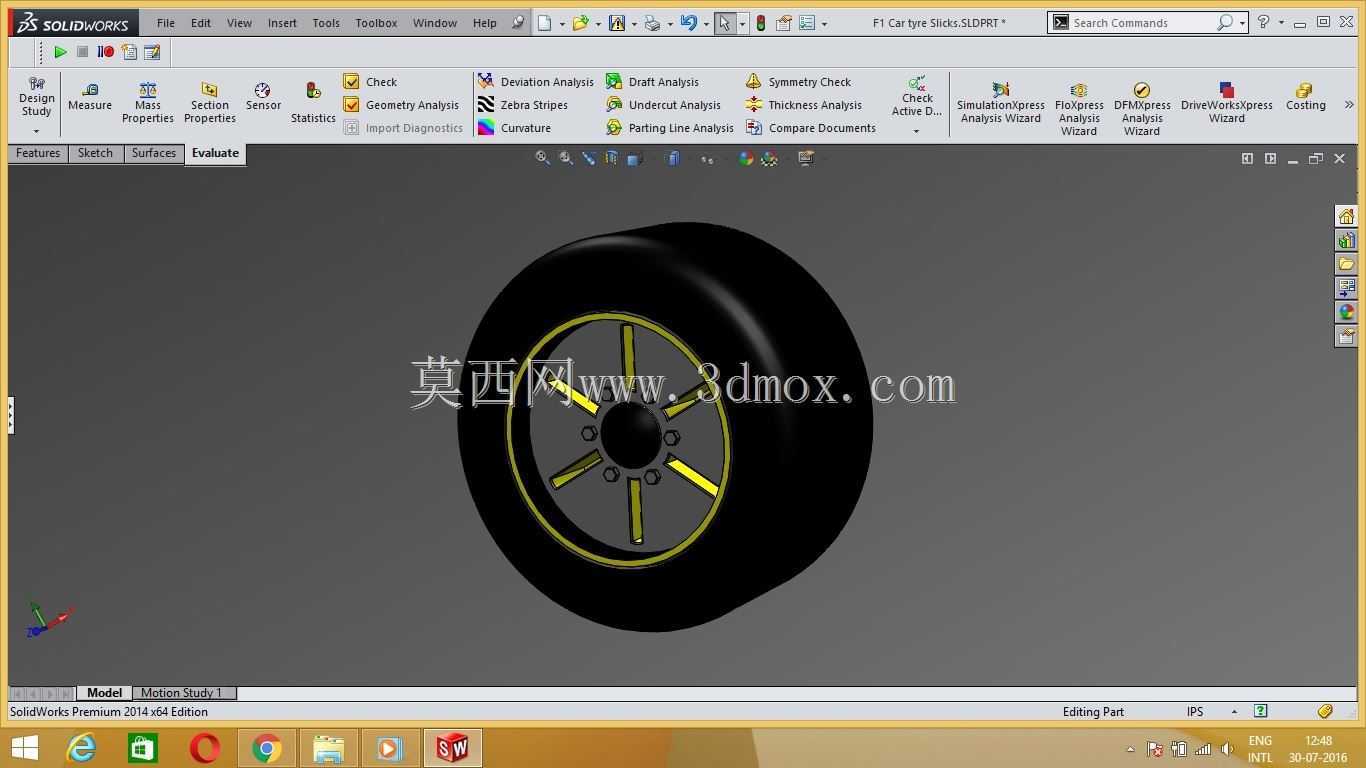The image size is (1366, 768).
Task: Open the Costing tool
Action: click(1305, 97)
